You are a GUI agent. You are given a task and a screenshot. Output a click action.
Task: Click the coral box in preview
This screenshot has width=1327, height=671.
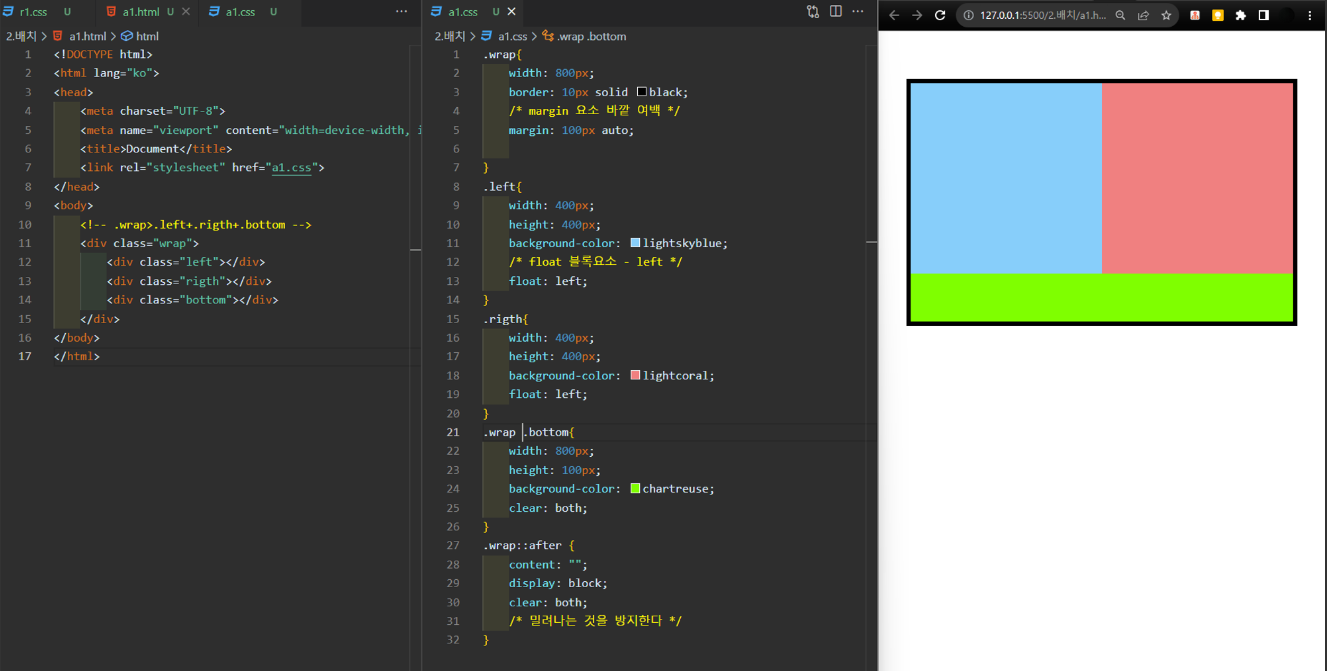click(x=1197, y=178)
